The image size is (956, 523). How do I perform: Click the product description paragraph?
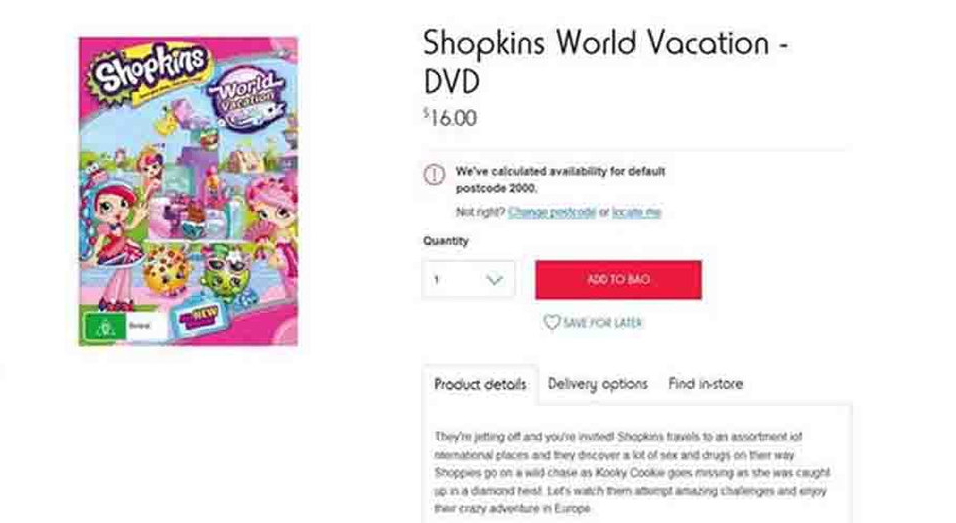click(633, 472)
